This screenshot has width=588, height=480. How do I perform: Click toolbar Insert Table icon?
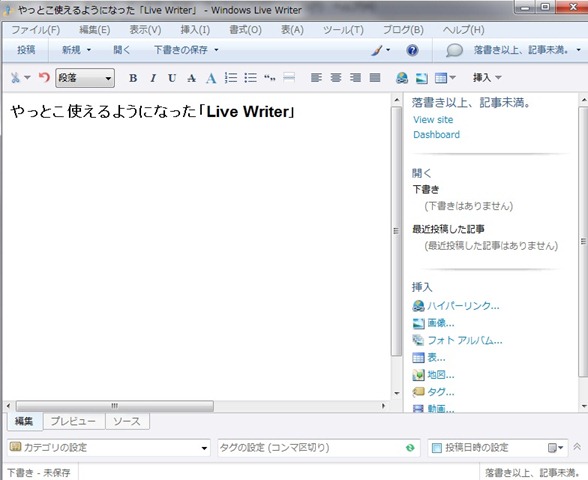coord(441,78)
